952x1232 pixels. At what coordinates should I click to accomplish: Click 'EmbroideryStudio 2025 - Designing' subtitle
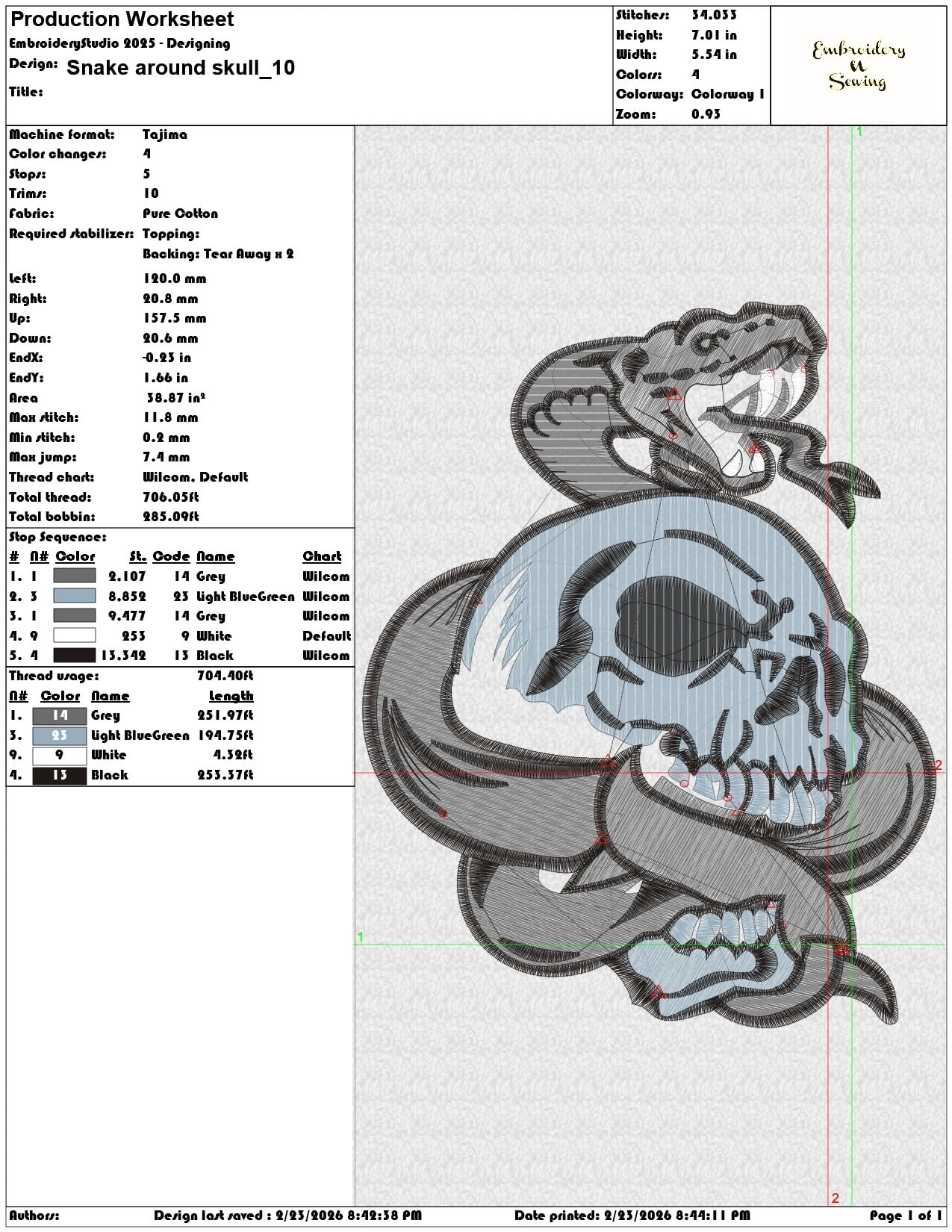120,43
